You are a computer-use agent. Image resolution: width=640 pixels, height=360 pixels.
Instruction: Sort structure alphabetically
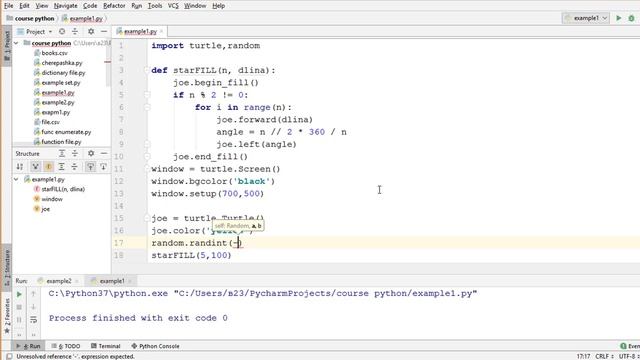(20, 167)
